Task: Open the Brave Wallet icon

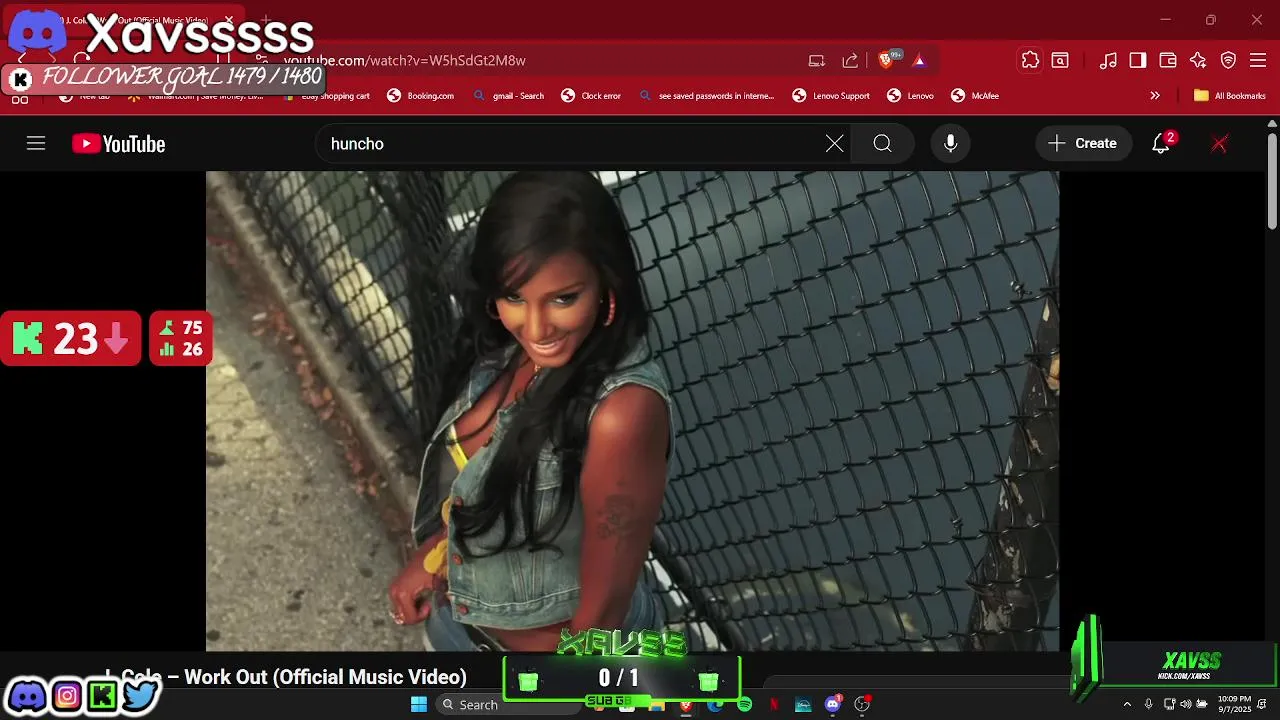Action: coord(1168,60)
